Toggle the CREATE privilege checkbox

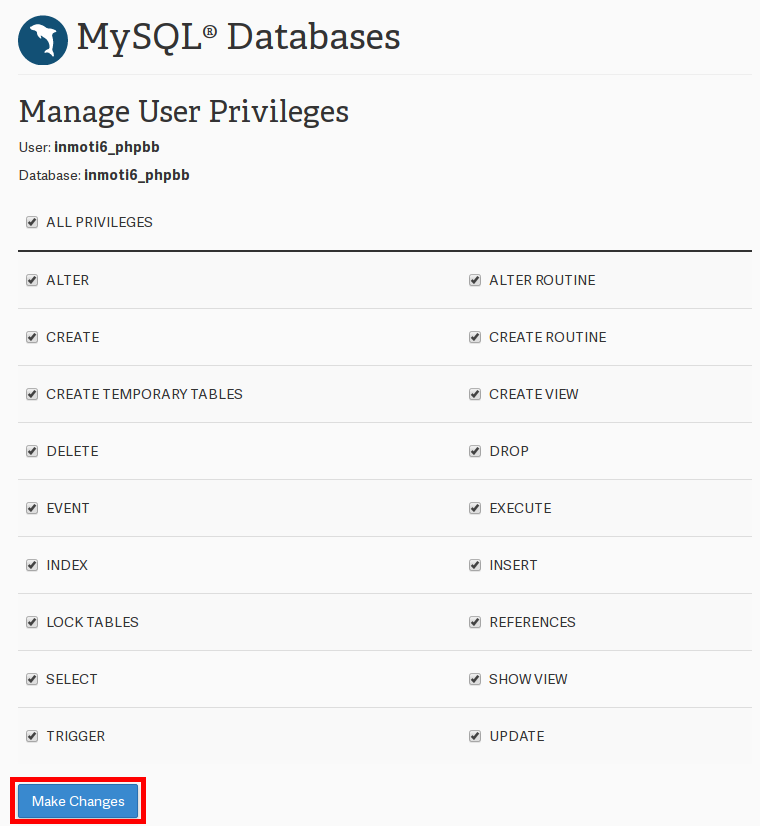click(32, 337)
